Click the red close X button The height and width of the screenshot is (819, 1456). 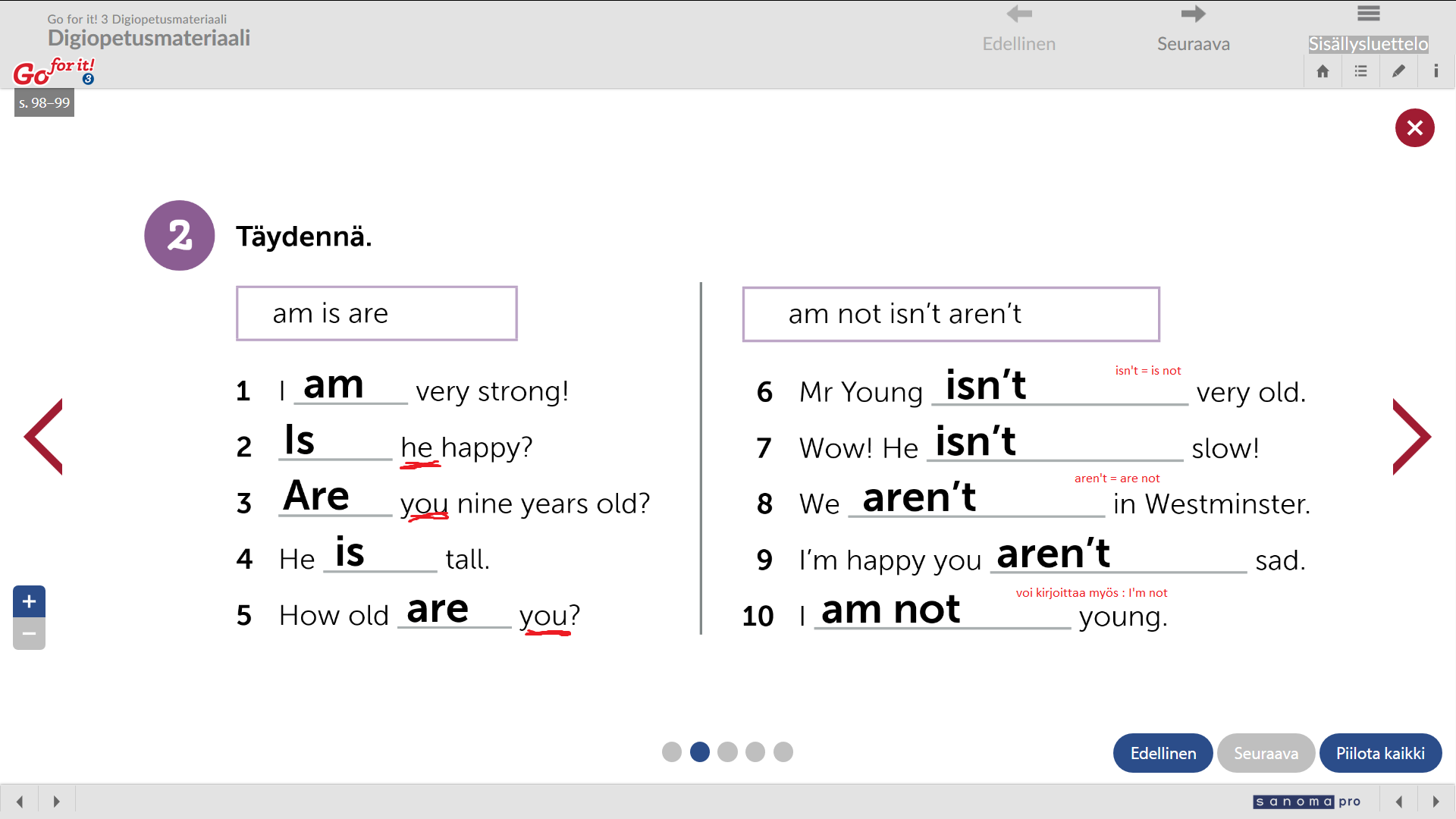click(1414, 127)
